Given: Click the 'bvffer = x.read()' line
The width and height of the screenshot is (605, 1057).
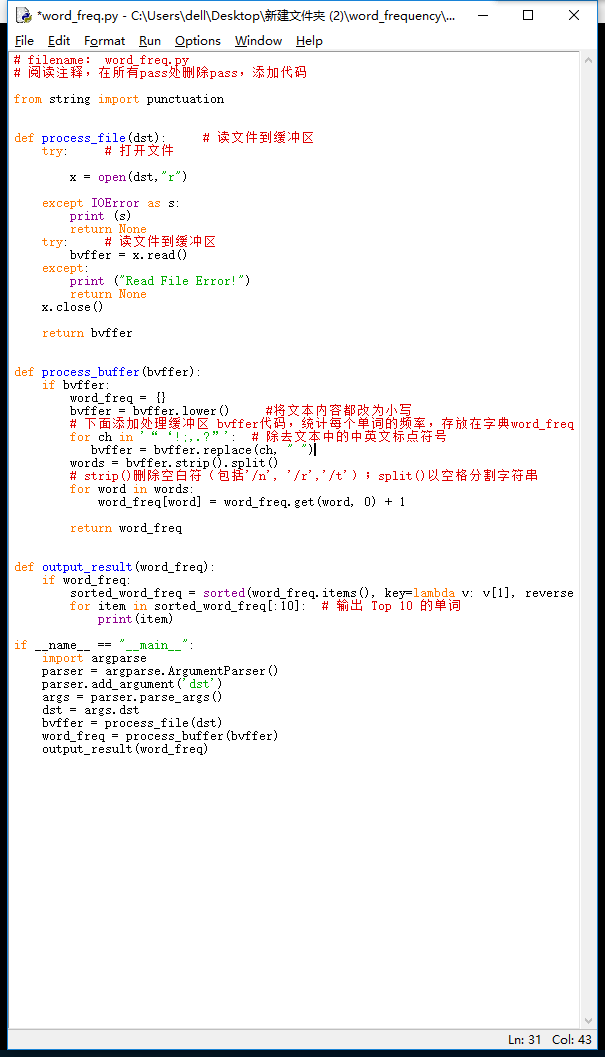Looking at the screenshot, I should coord(128,255).
